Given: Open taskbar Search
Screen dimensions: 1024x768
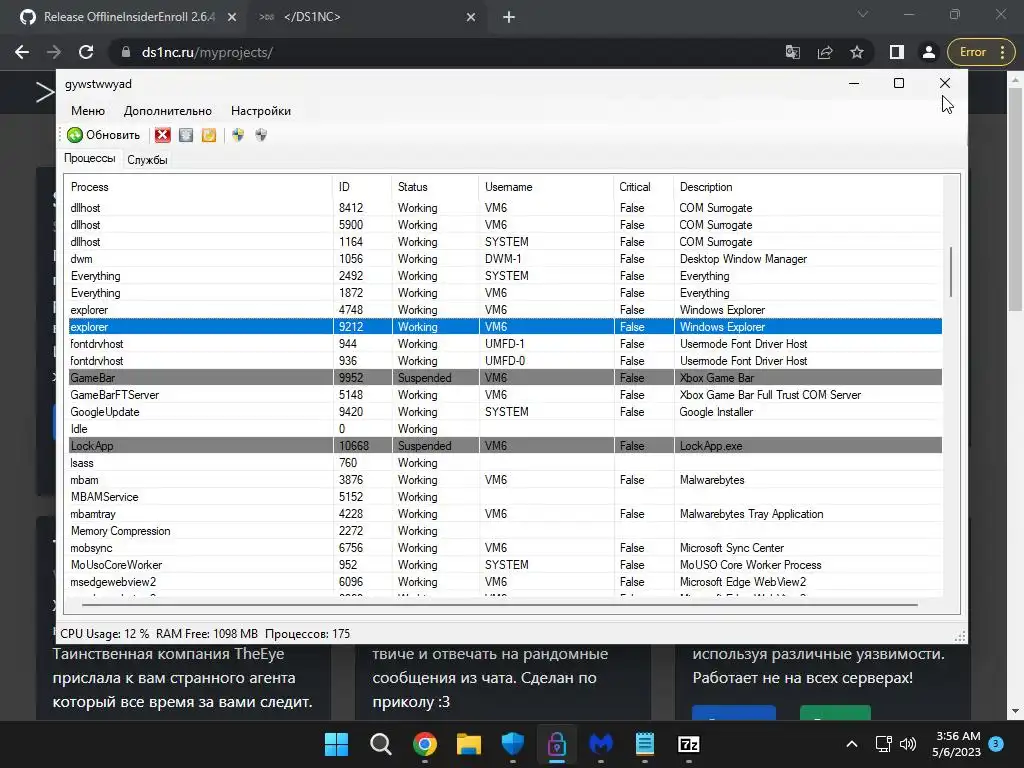Looking at the screenshot, I should pyautogui.click(x=380, y=744).
